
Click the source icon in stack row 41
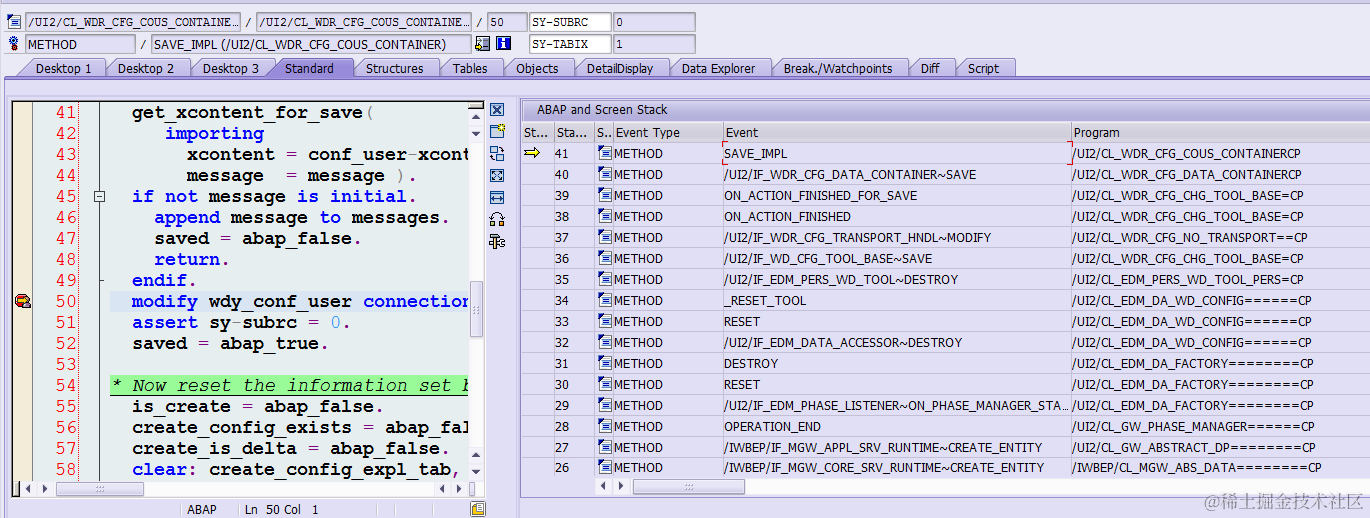pos(604,153)
